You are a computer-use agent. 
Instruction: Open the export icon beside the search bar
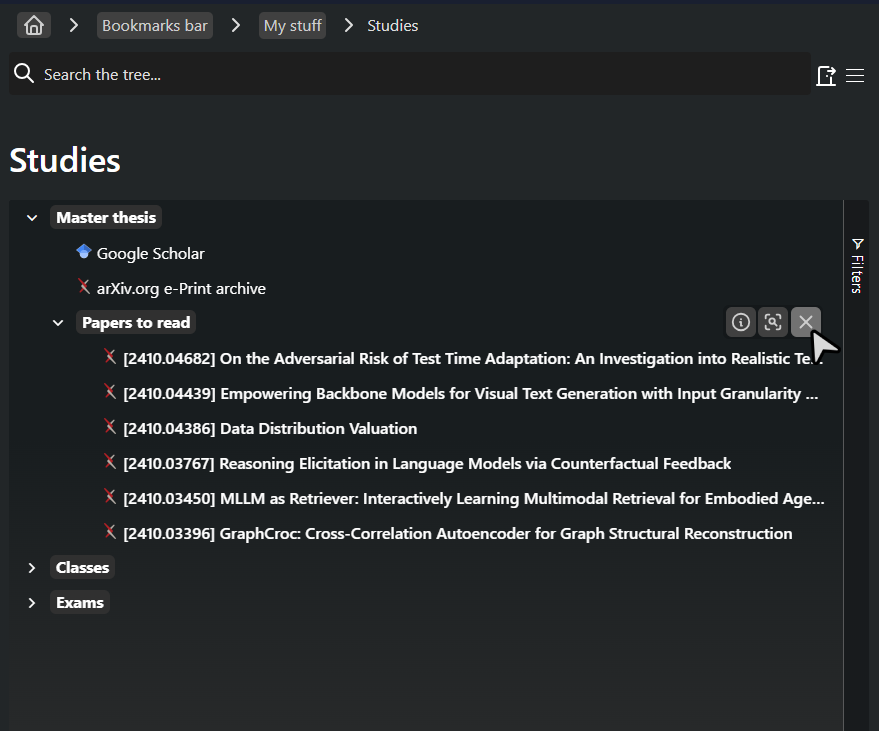[x=826, y=75]
